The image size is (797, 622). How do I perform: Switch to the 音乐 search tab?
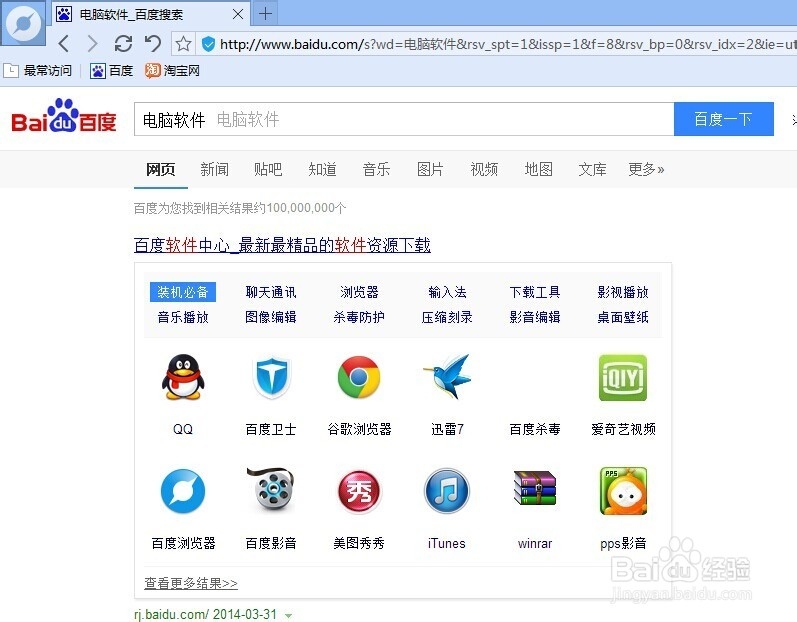376,169
